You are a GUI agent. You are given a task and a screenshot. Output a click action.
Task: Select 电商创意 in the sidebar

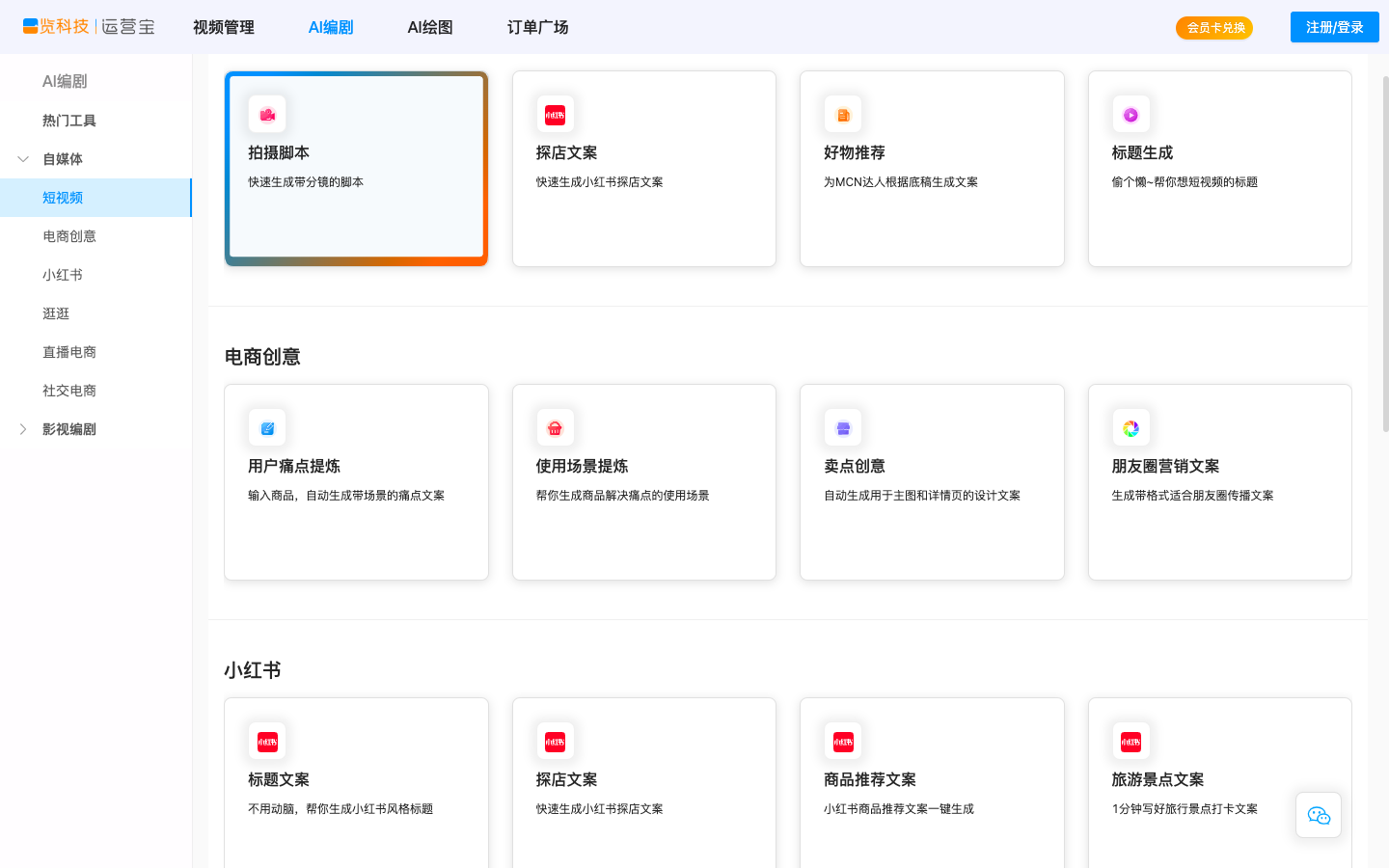coord(68,235)
